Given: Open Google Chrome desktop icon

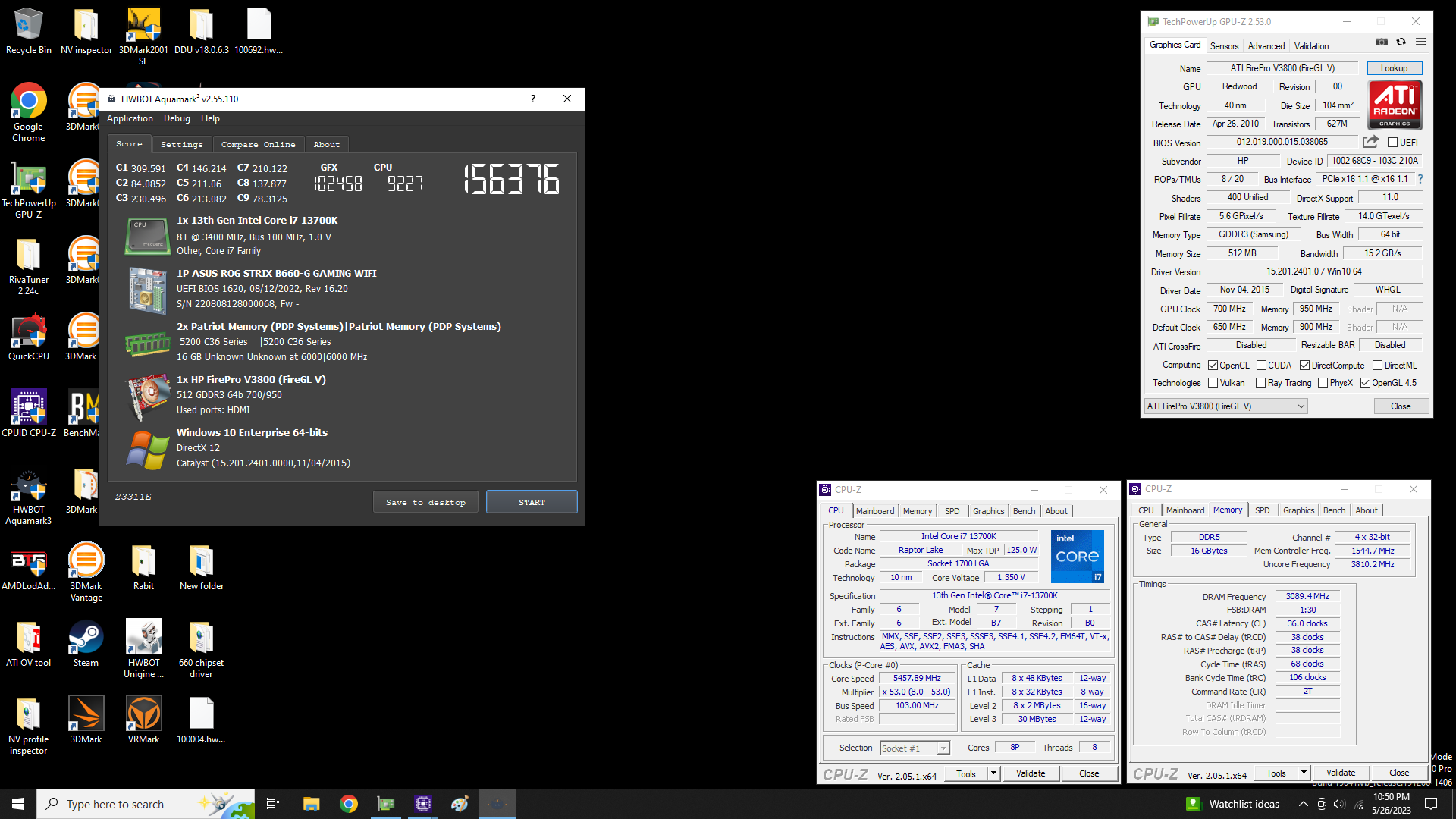Looking at the screenshot, I should coord(29,112).
